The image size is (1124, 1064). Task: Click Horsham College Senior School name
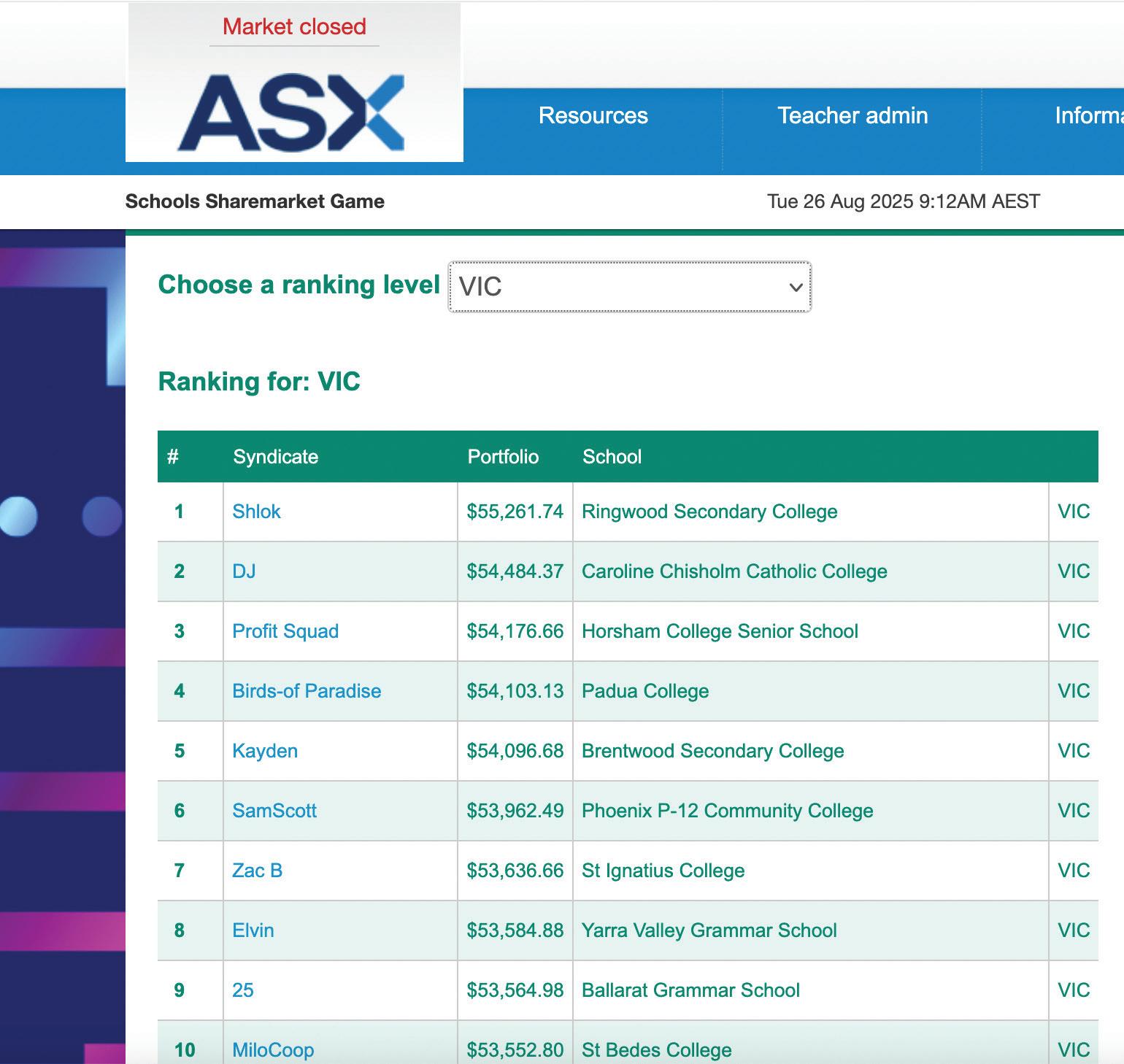[720, 631]
